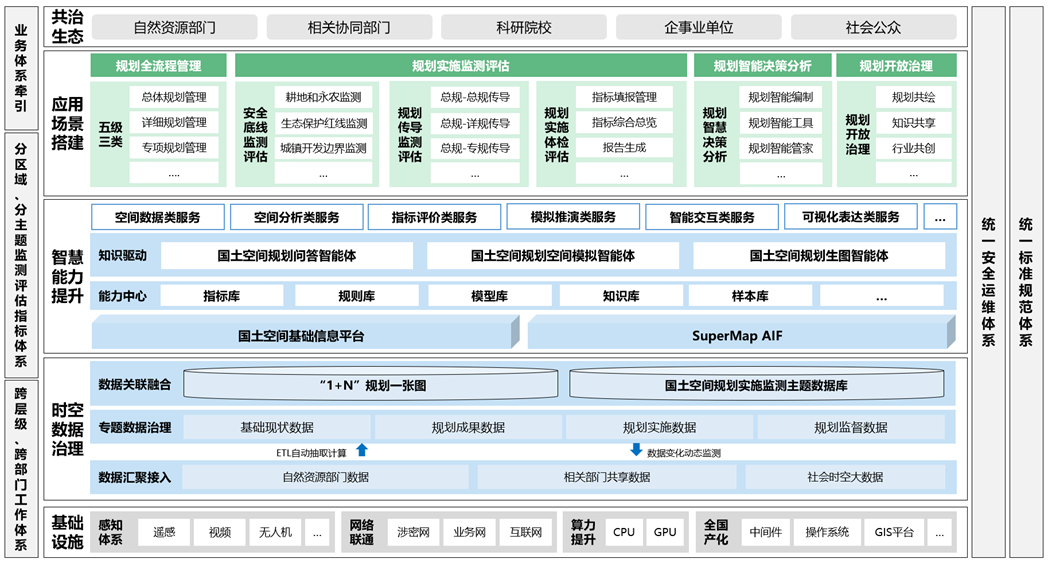The image size is (1048, 563).
Task: Click the GPU box in 算力提升
Action: point(665,532)
